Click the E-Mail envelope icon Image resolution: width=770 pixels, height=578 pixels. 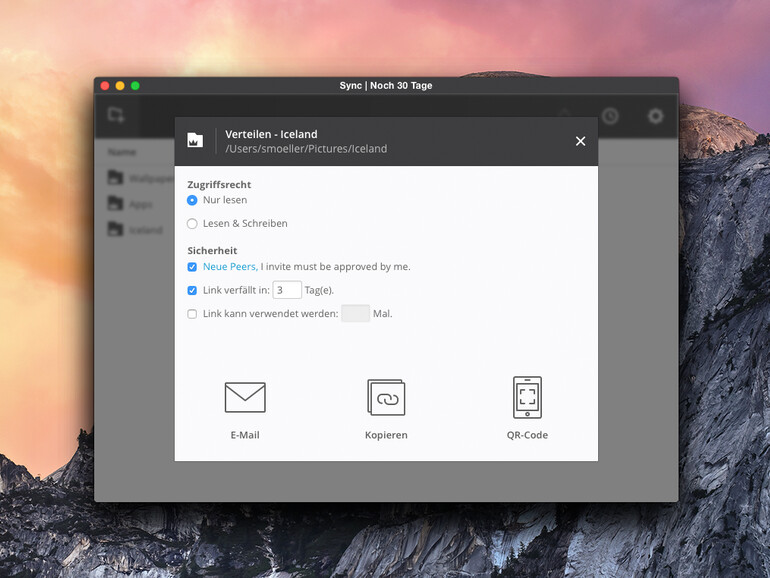pyautogui.click(x=245, y=397)
